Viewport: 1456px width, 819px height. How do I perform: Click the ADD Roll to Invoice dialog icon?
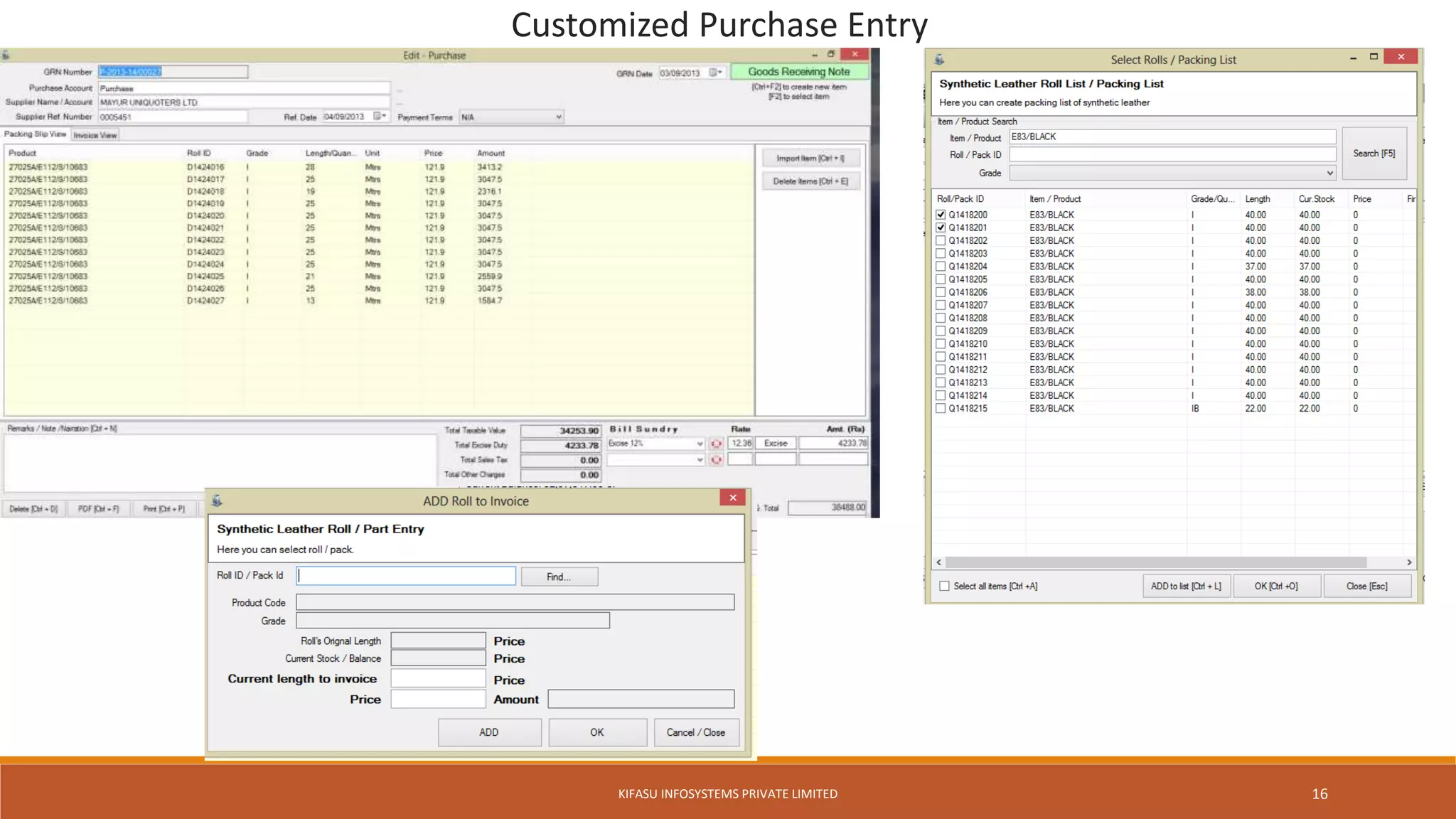tap(217, 501)
